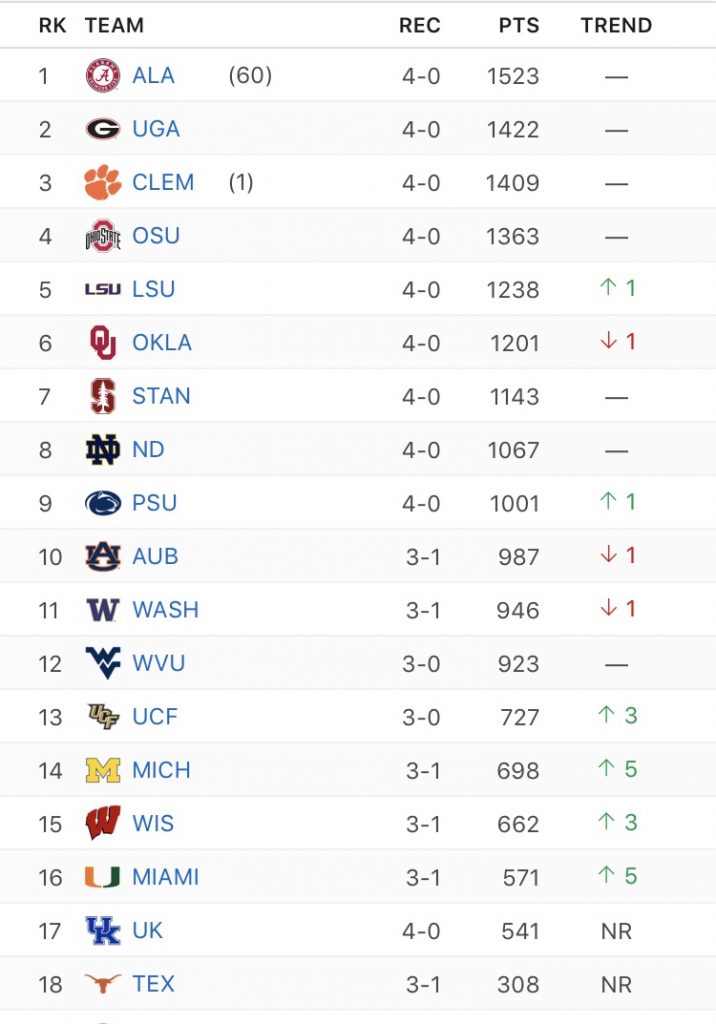Select the Kentucky UK logo icon
This screenshot has width=716, height=1024.
click(103, 930)
